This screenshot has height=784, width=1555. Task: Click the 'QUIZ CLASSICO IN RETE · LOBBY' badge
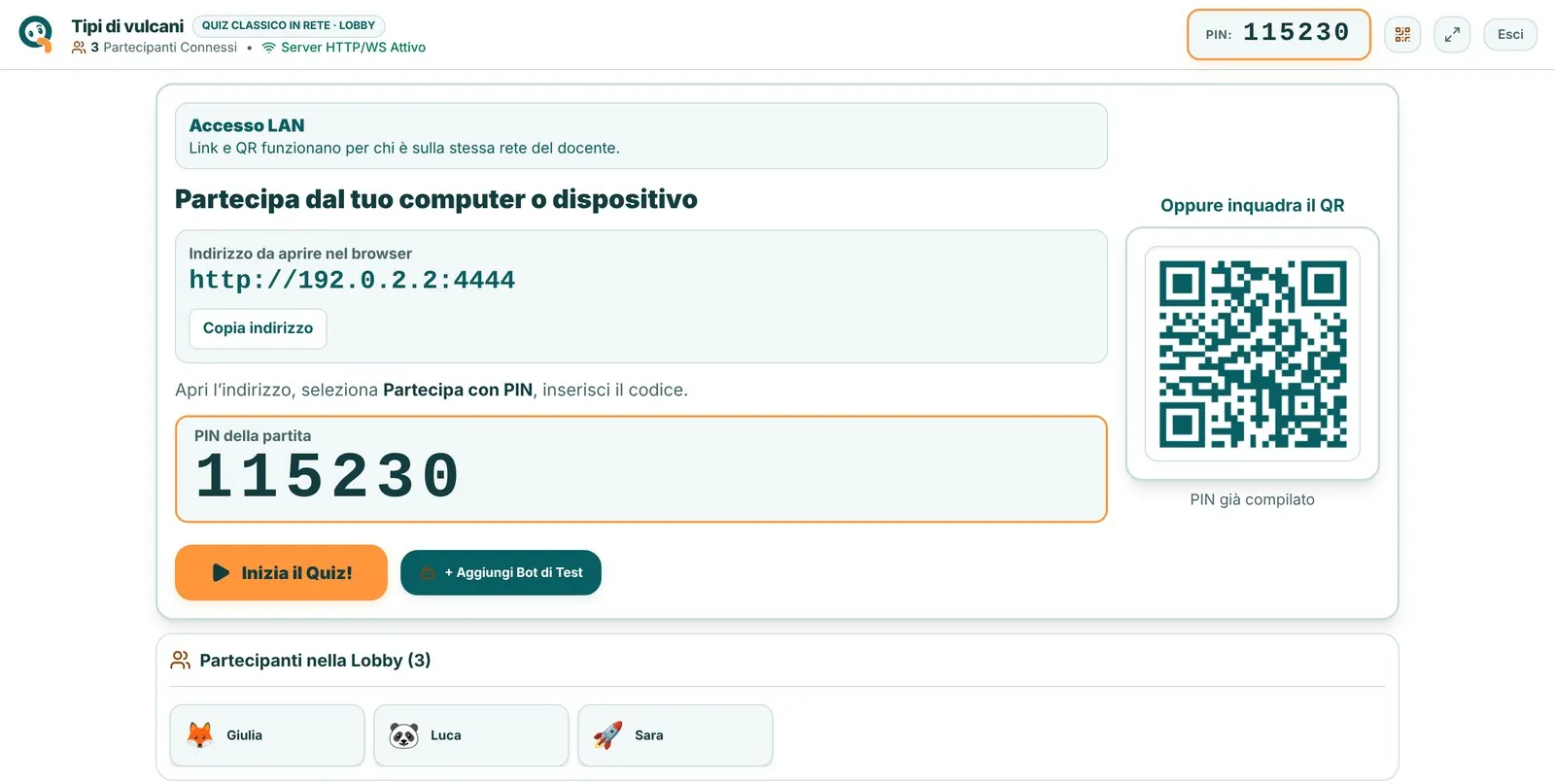(x=289, y=26)
